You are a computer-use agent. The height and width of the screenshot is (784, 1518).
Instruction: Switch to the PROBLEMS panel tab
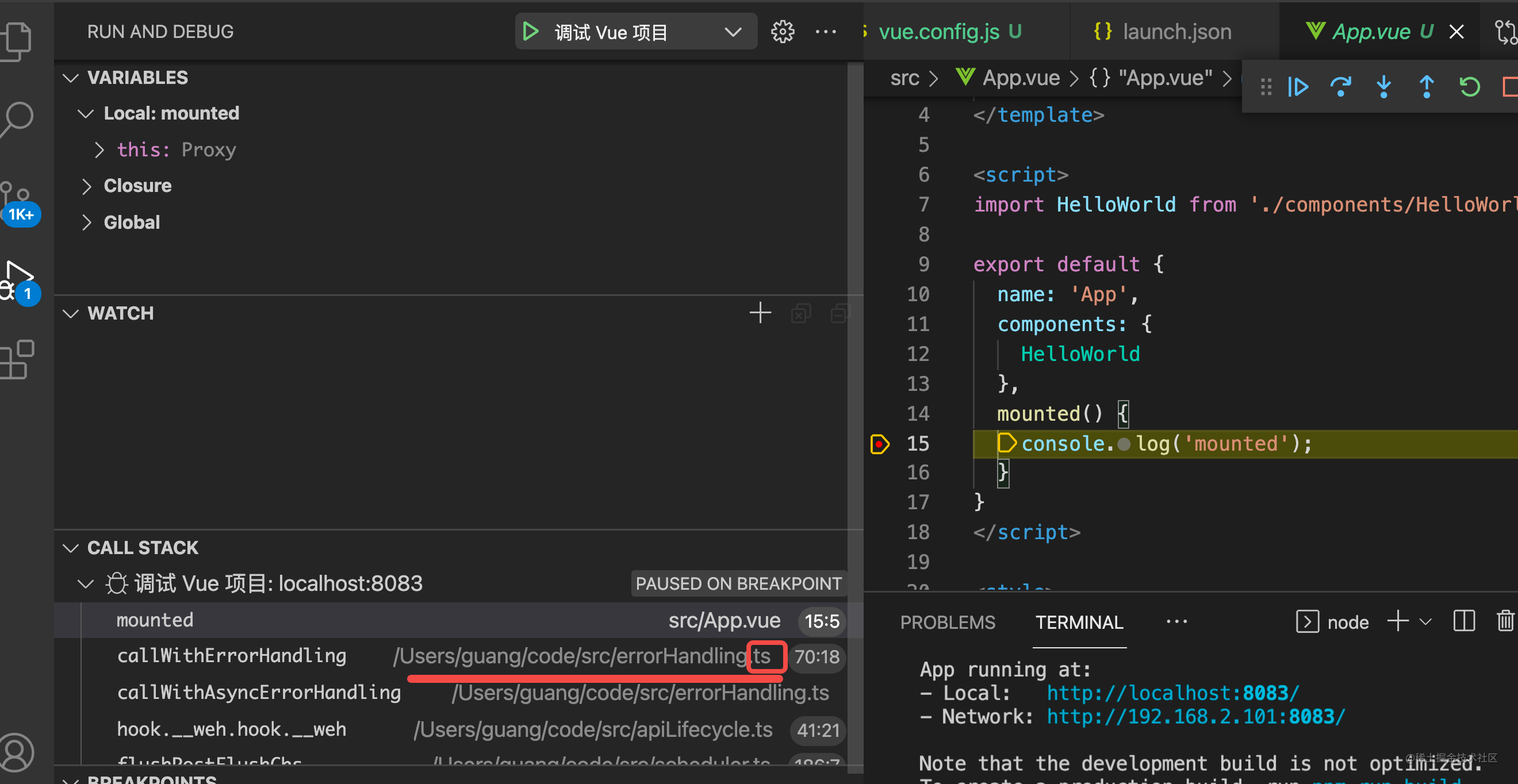(x=948, y=622)
